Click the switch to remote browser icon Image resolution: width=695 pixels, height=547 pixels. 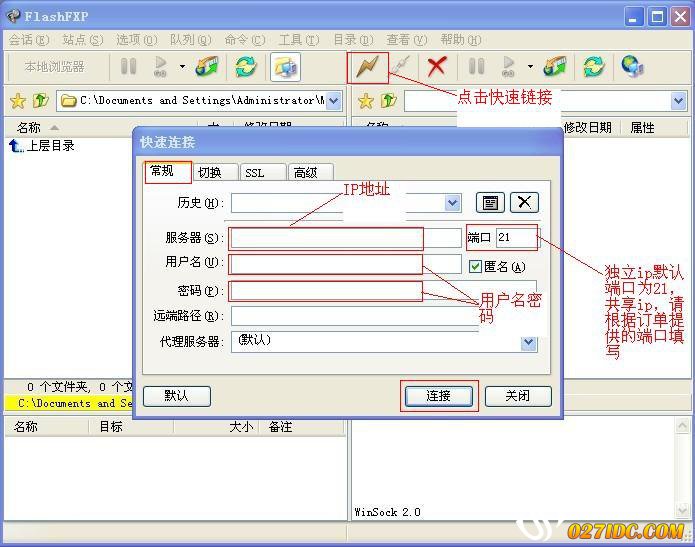[x=285, y=67]
